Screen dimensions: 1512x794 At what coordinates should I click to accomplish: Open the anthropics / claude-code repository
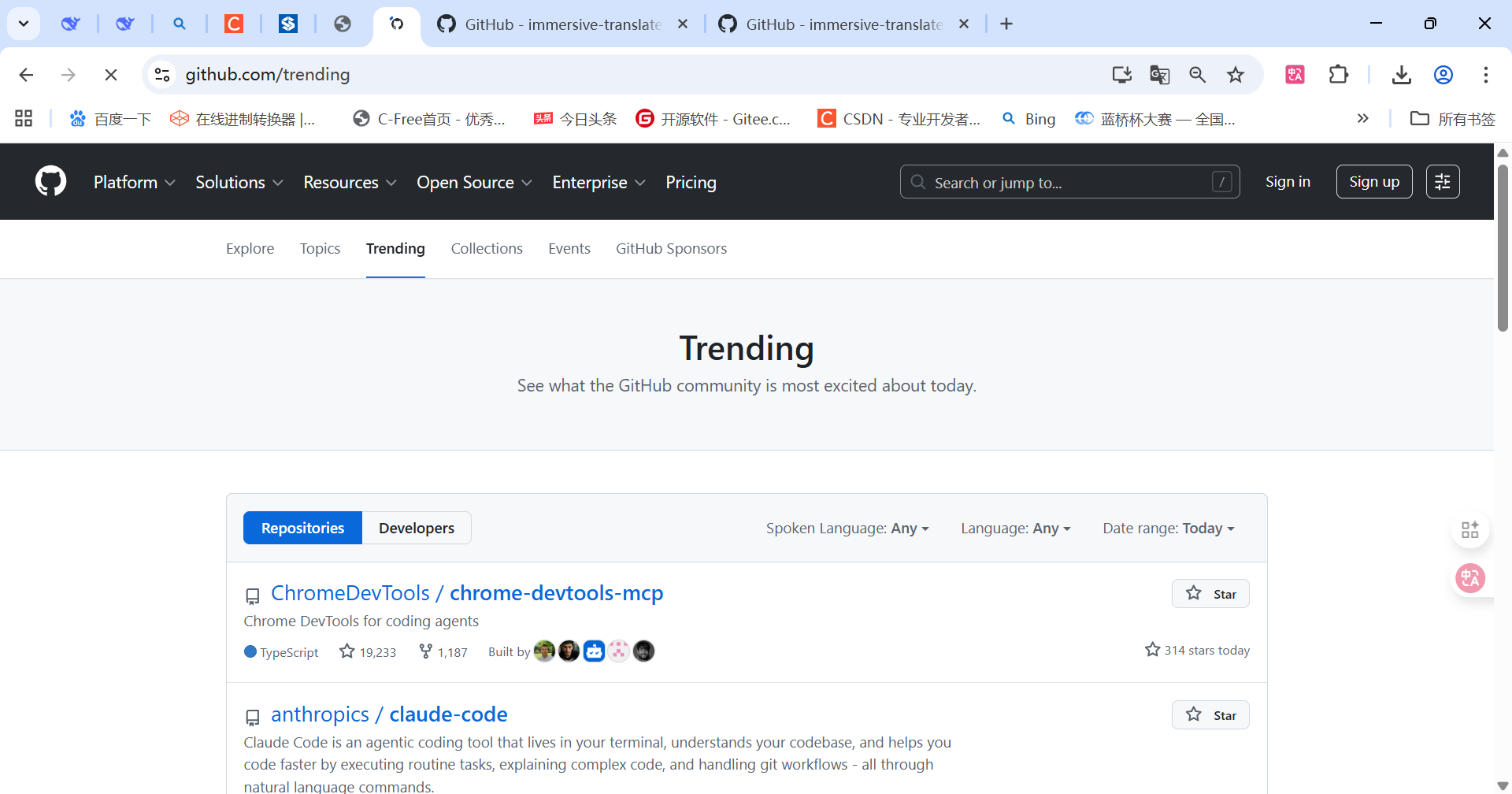pyautogui.click(x=389, y=714)
